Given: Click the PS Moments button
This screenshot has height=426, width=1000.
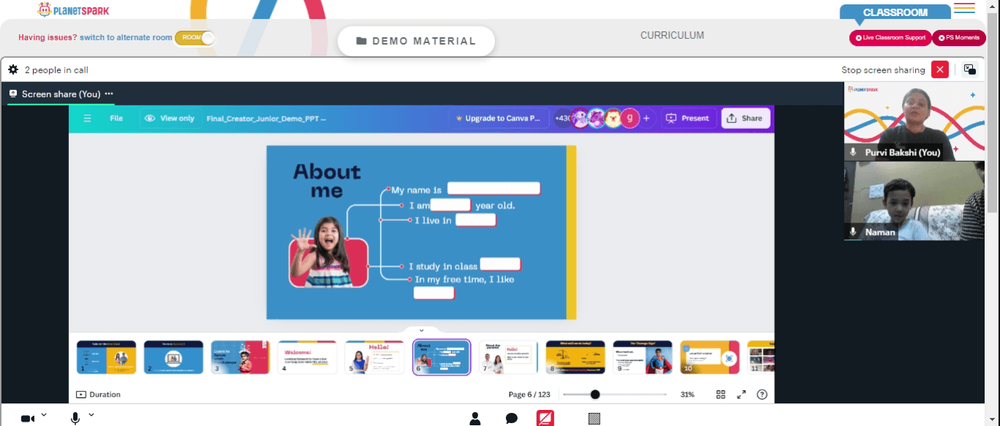Looking at the screenshot, I should 959,38.
